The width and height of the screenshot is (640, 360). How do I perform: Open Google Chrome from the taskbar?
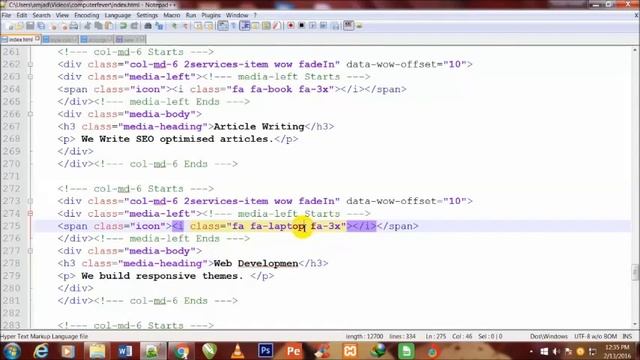182,351
